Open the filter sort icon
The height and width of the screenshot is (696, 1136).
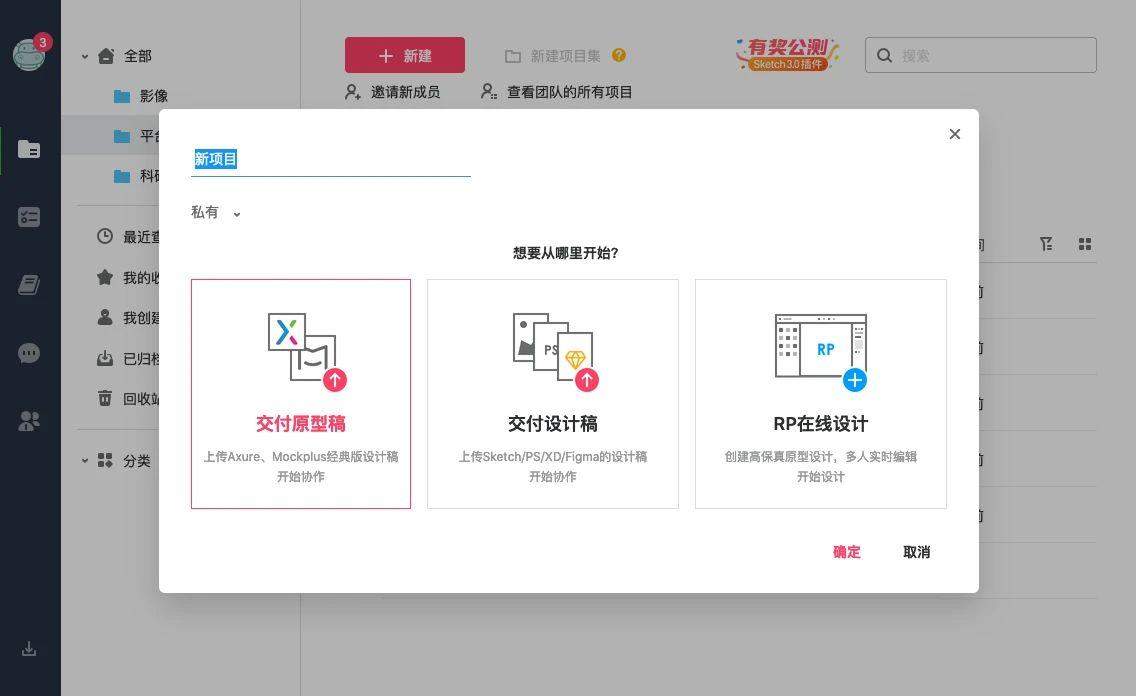[1046, 244]
